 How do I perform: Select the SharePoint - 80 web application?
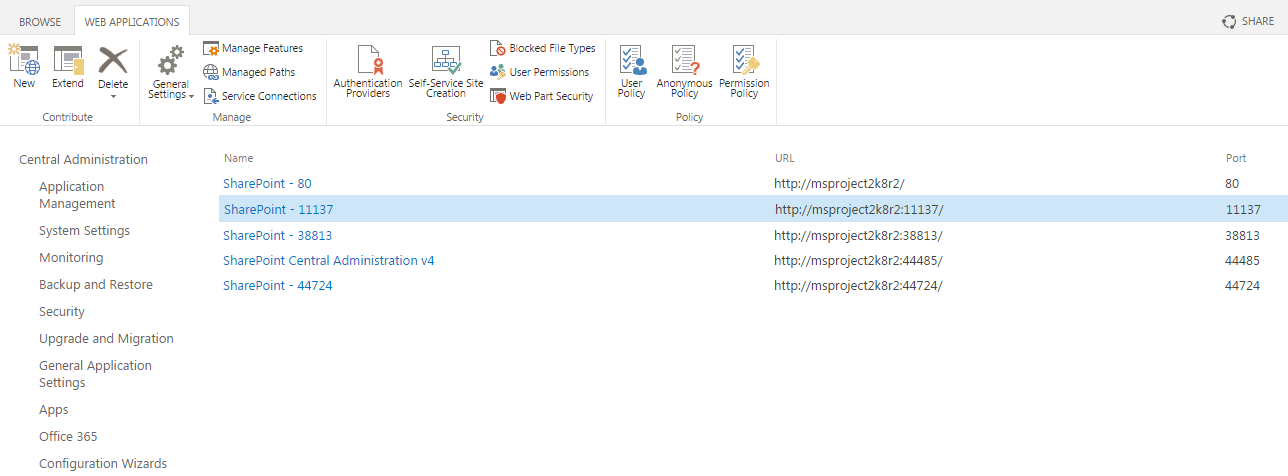267,183
